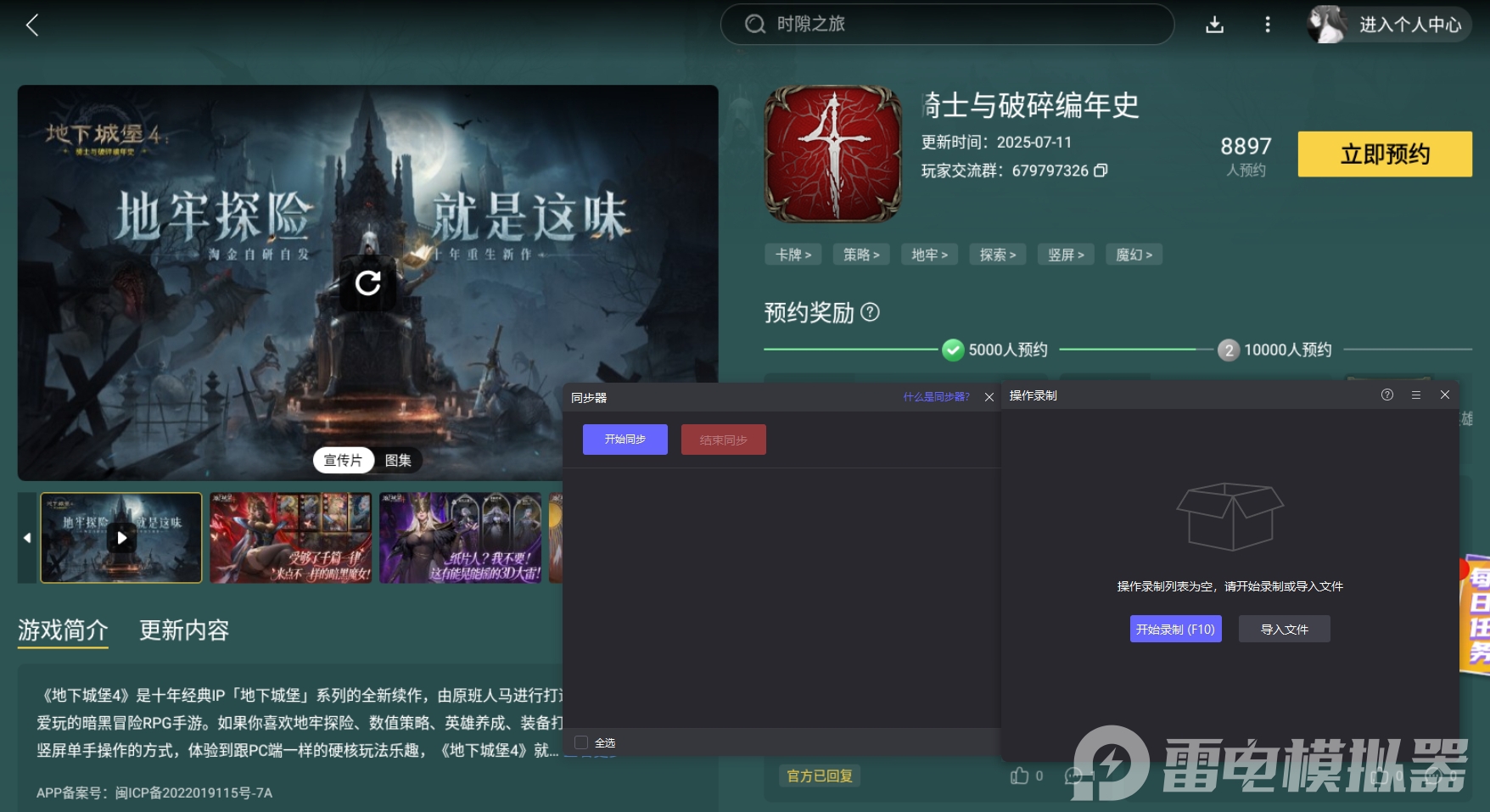Open the purple 3D screenshot thumbnail
Viewport: 1490px width, 812px height.
tap(461, 538)
